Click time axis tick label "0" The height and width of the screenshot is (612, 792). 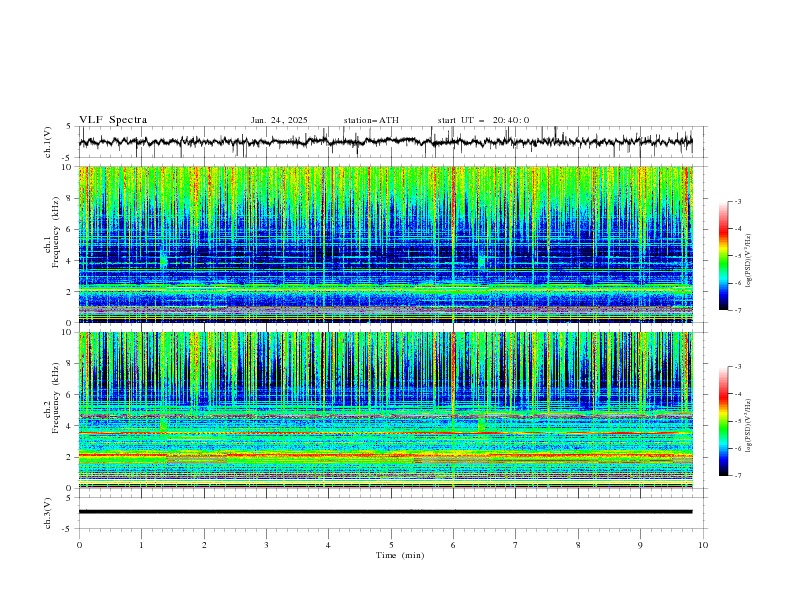pyautogui.click(x=79, y=545)
